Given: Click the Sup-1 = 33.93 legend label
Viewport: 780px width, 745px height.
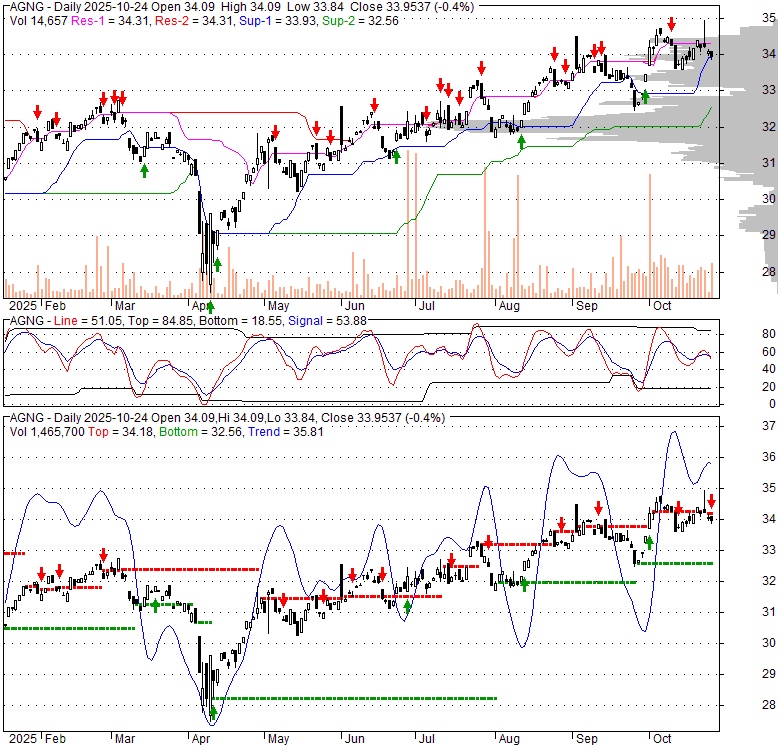Looking at the screenshot, I should [x=278, y=21].
